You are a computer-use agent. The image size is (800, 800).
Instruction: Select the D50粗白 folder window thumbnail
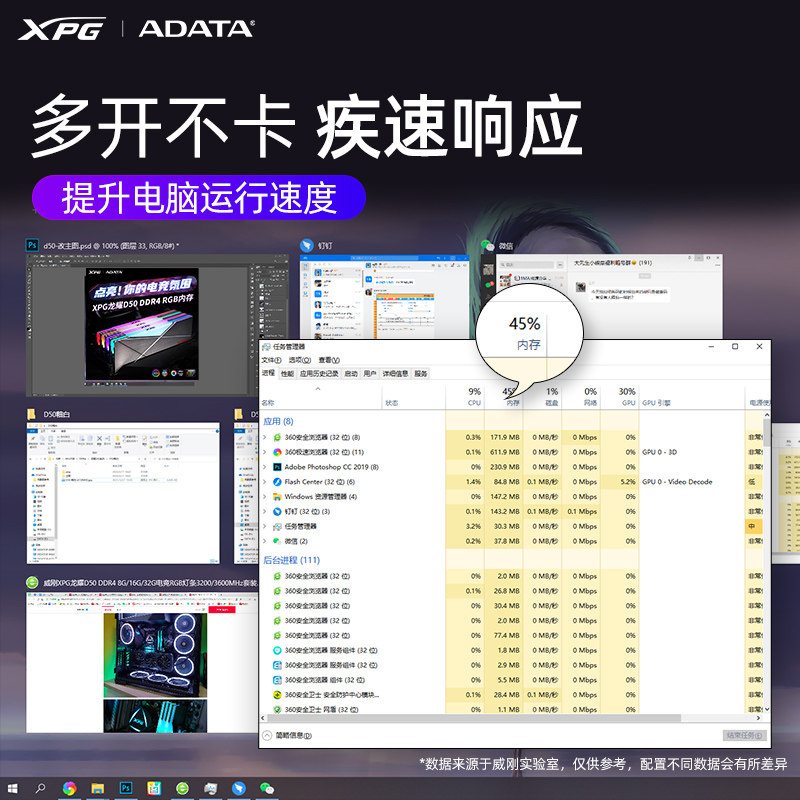123,493
